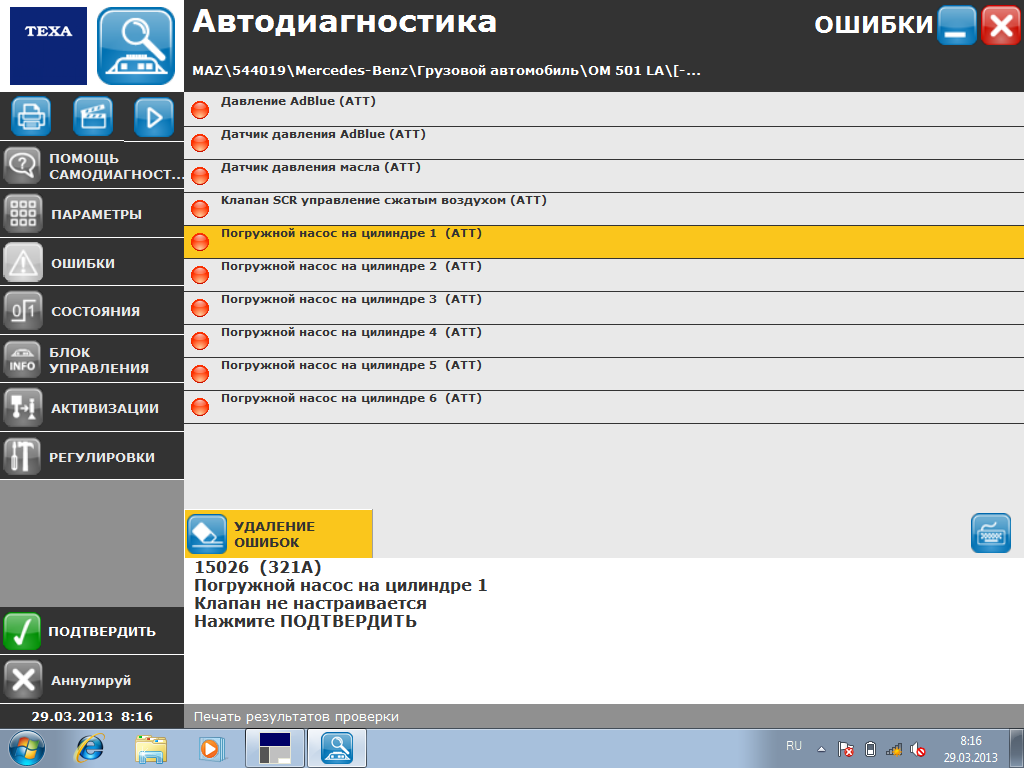This screenshot has width=1024, height=768.
Task: Click the Action Center flag tray icon
Action: [x=846, y=749]
